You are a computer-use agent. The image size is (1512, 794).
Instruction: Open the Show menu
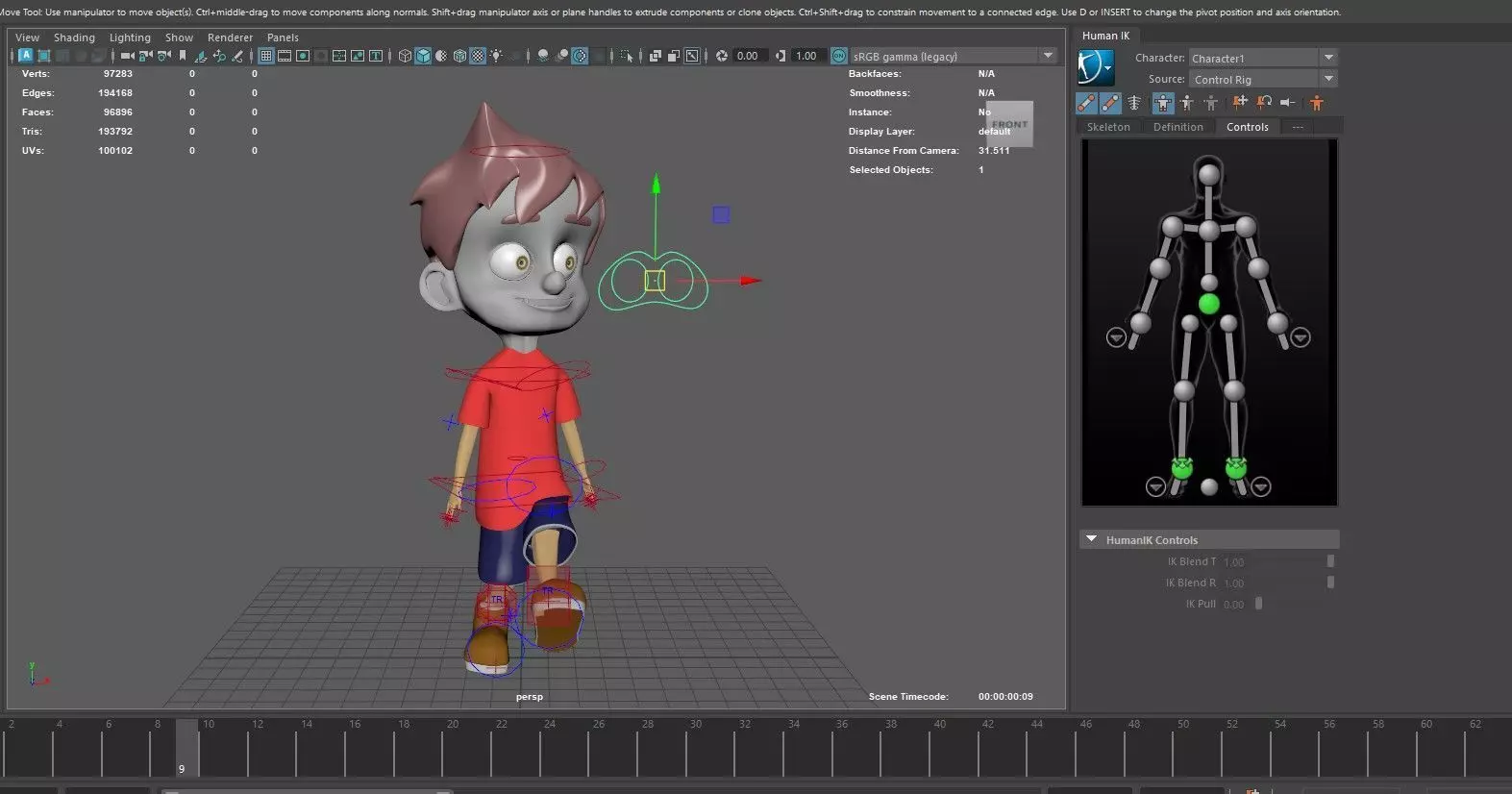tap(179, 37)
